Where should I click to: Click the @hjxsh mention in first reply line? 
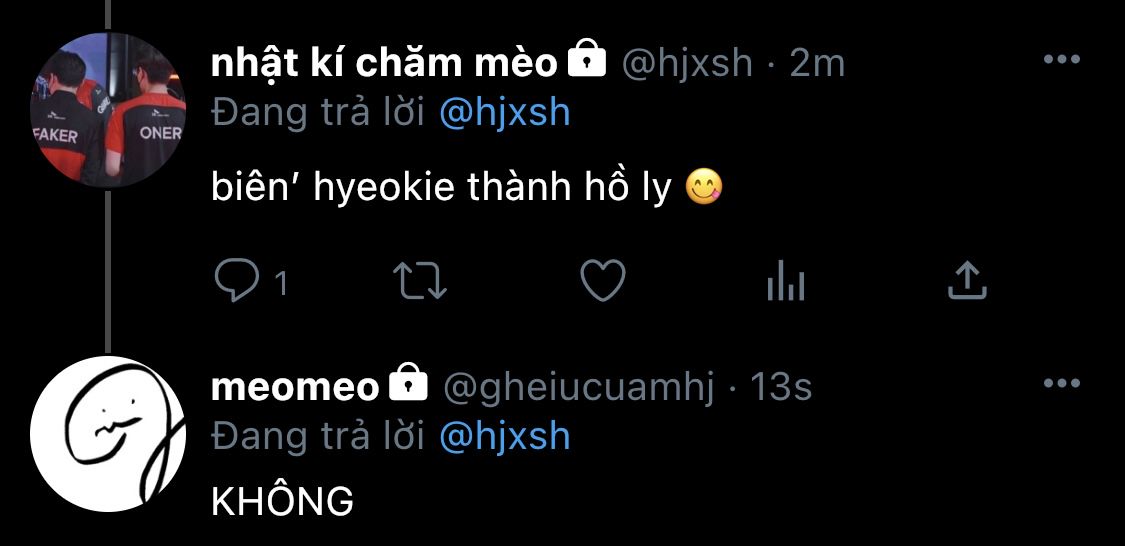504,113
